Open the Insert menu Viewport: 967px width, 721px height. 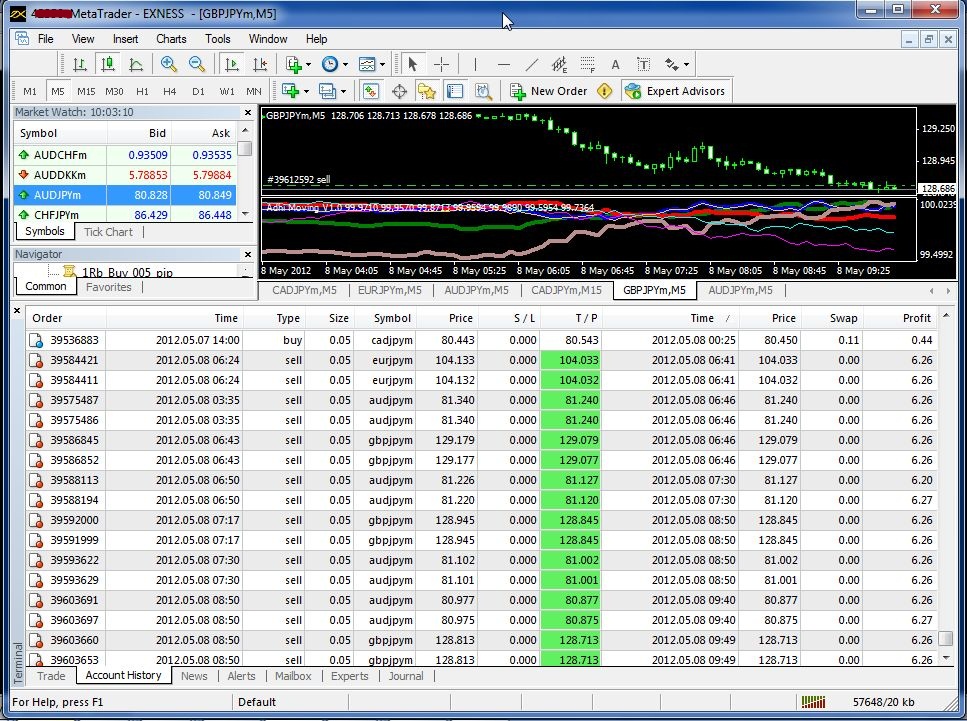point(125,39)
